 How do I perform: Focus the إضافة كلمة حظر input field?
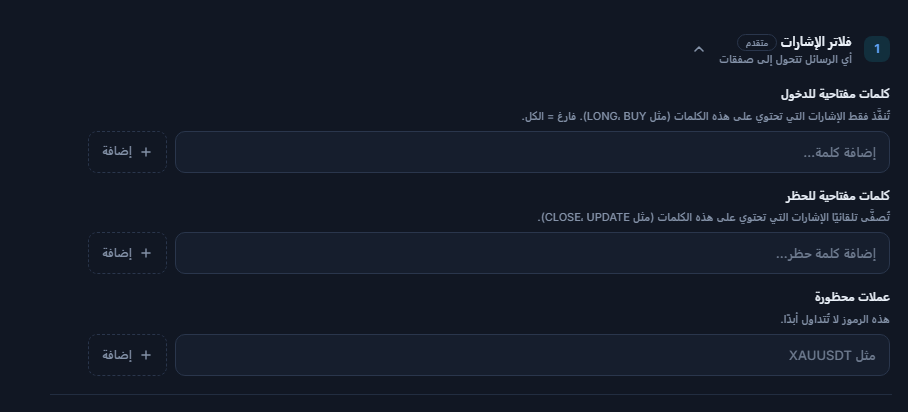tap(532, 253)
